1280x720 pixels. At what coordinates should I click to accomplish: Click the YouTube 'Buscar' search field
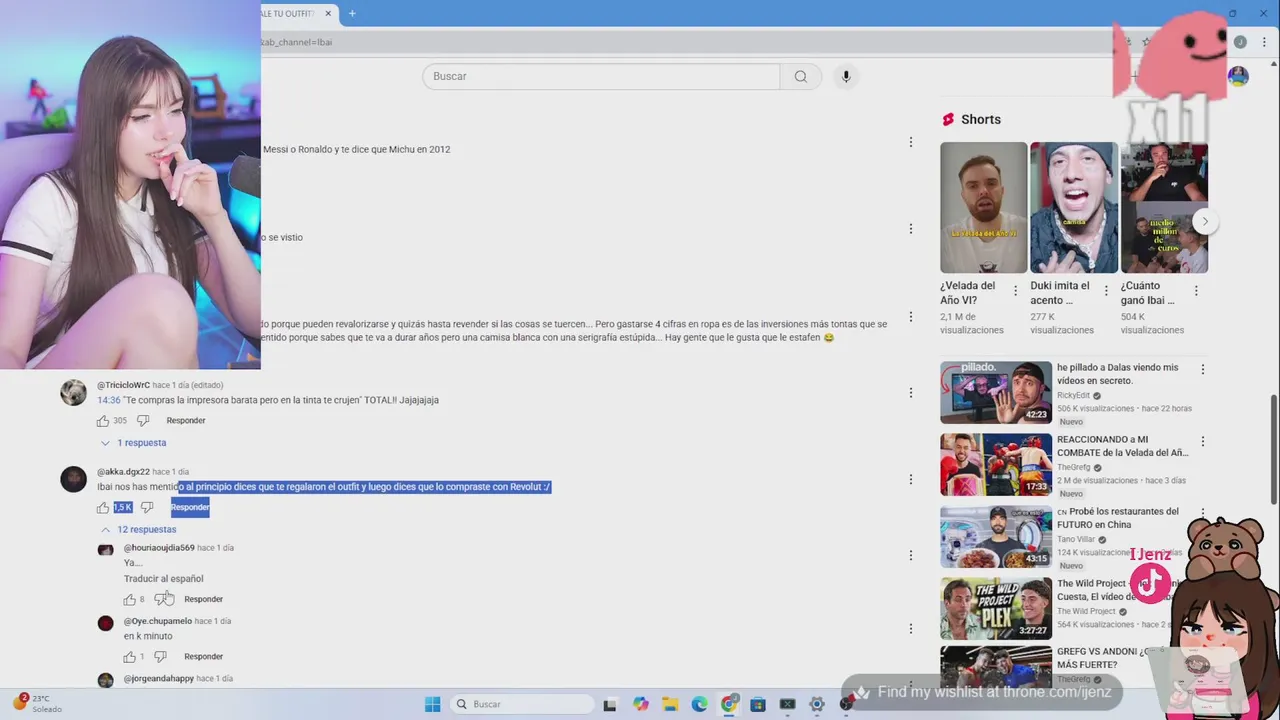(x=601, y=76)
